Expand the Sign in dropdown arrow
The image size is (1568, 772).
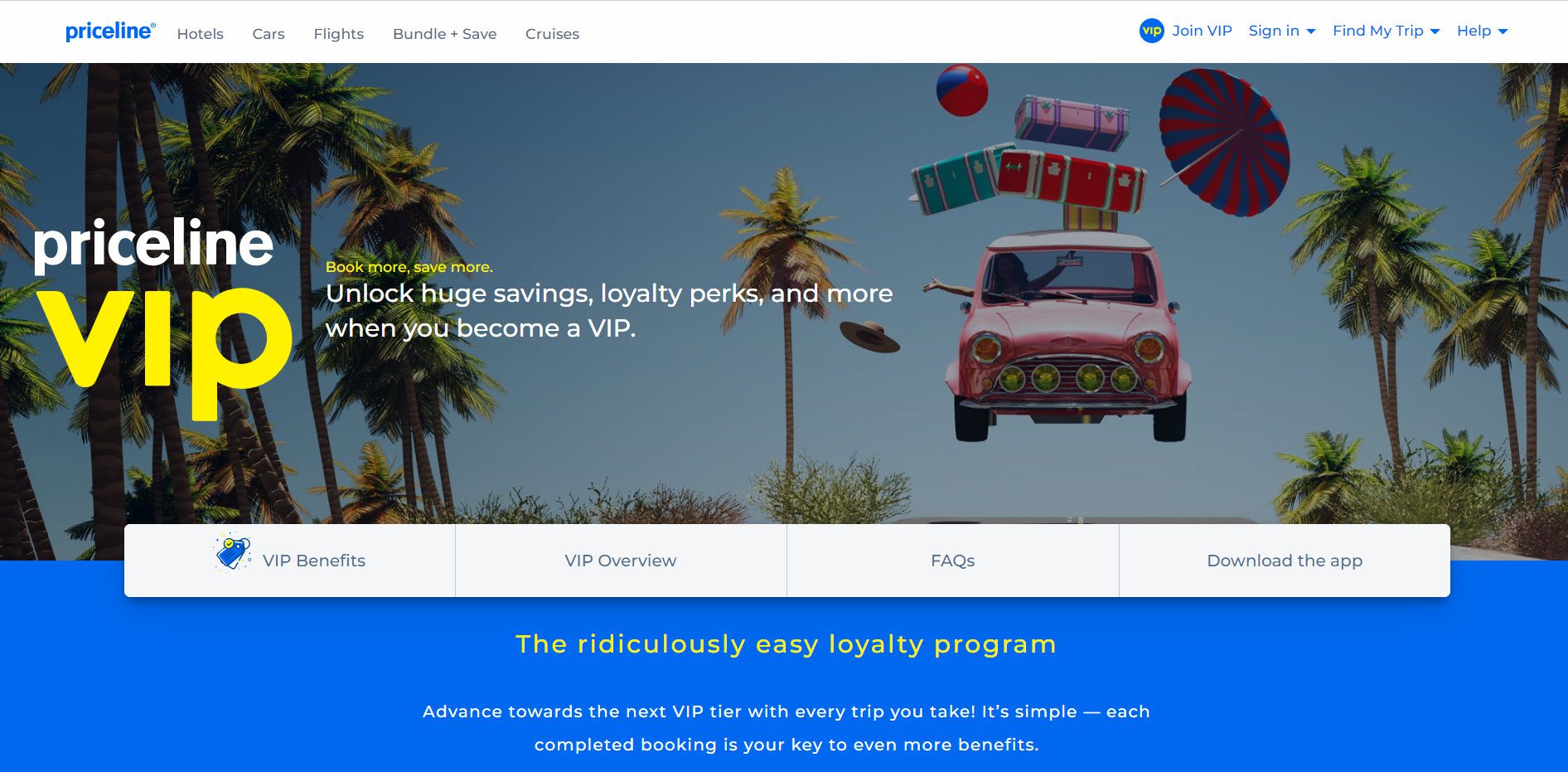coord(1310,32)
